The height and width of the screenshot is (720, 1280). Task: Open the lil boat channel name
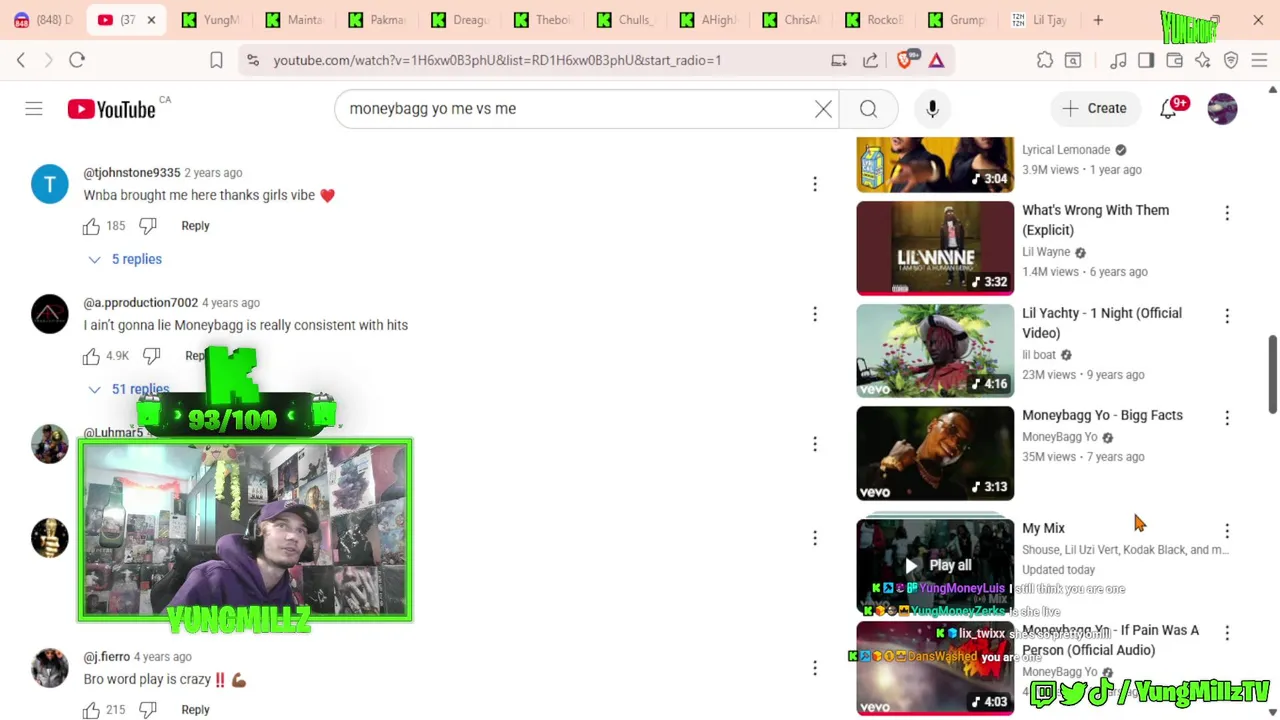pos(1039,355)
